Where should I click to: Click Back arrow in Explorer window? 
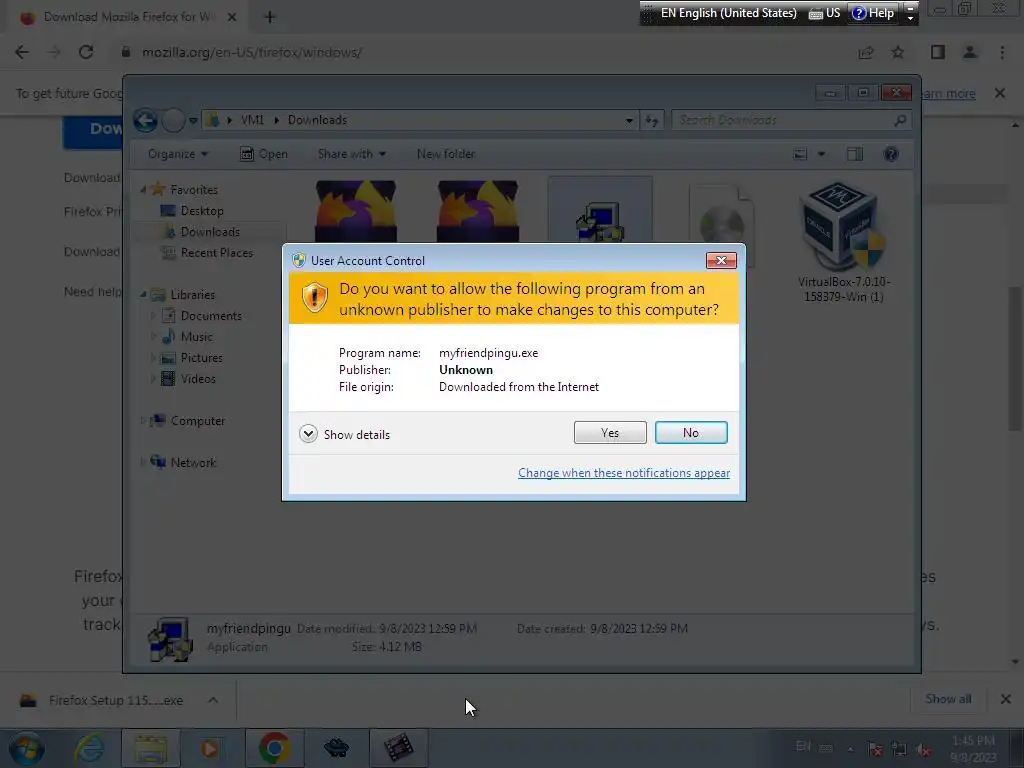[x=146, y=120]
